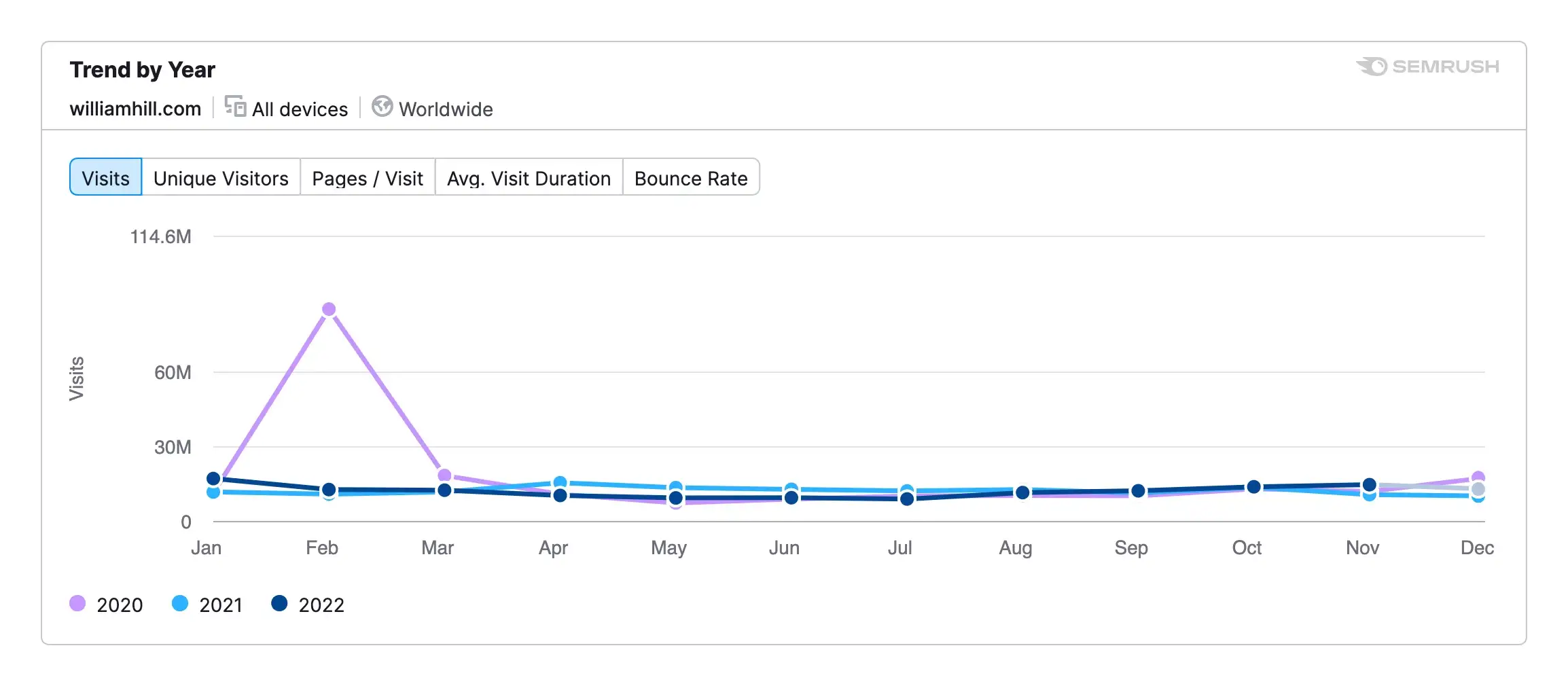Click the Feb month label
The height and width of the screenshot is (686, 1568).
(x=322, y=547)
